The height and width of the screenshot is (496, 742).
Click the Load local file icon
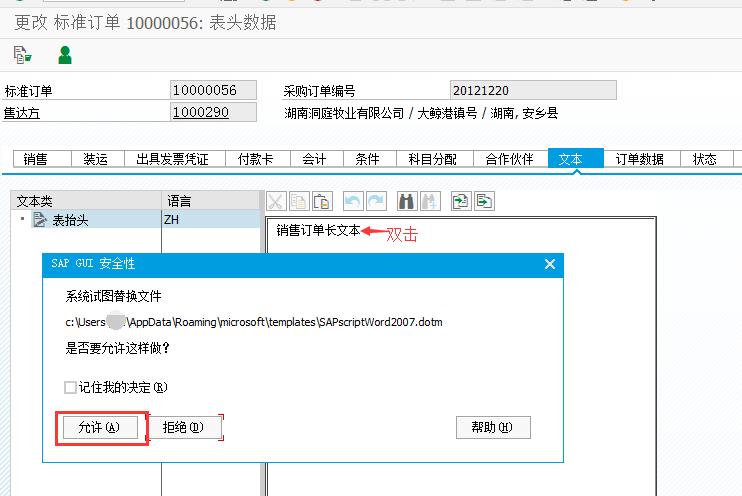click(461, 201)
